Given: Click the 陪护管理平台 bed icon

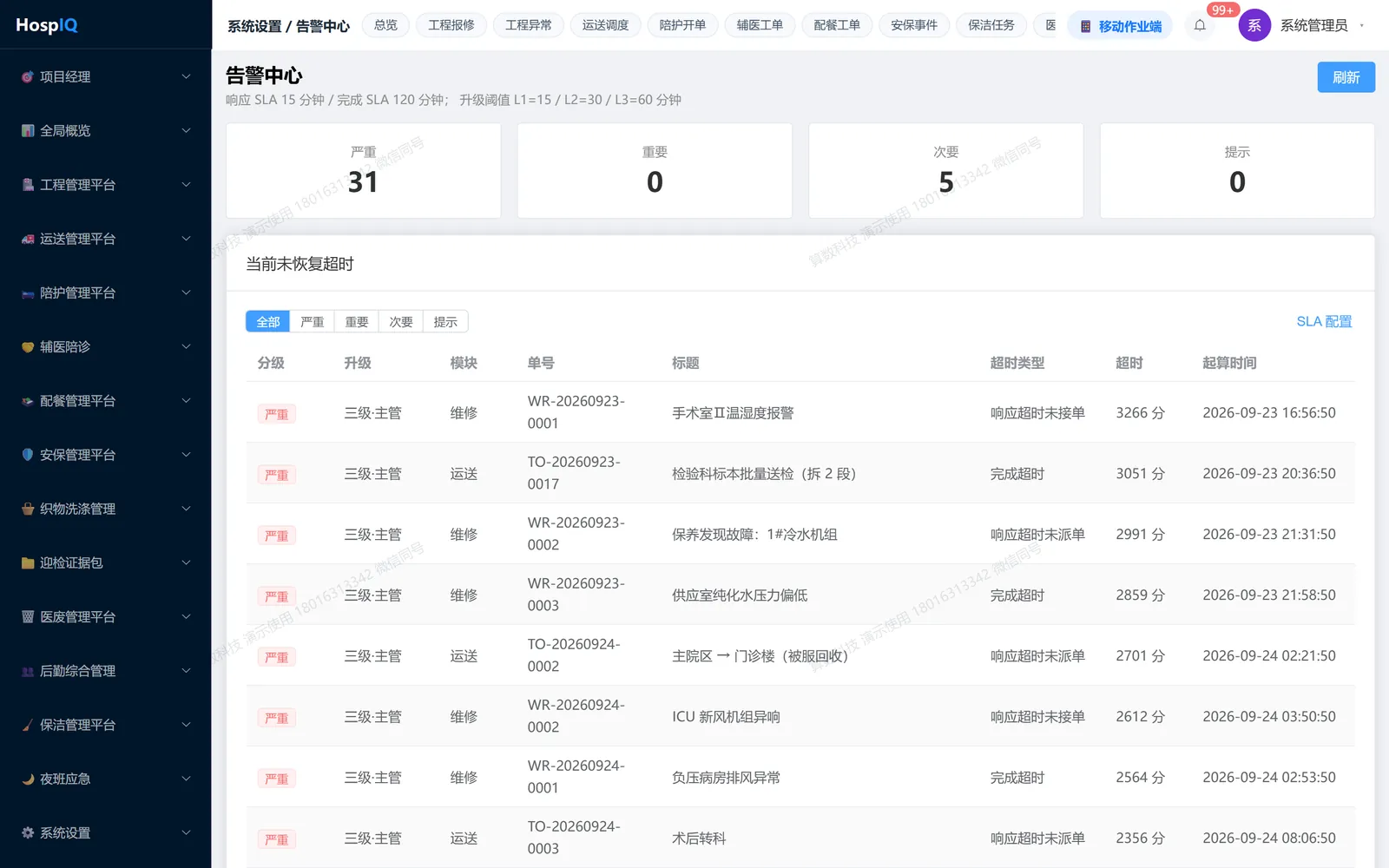Looking at the screenshot, I should click(28, 293).
